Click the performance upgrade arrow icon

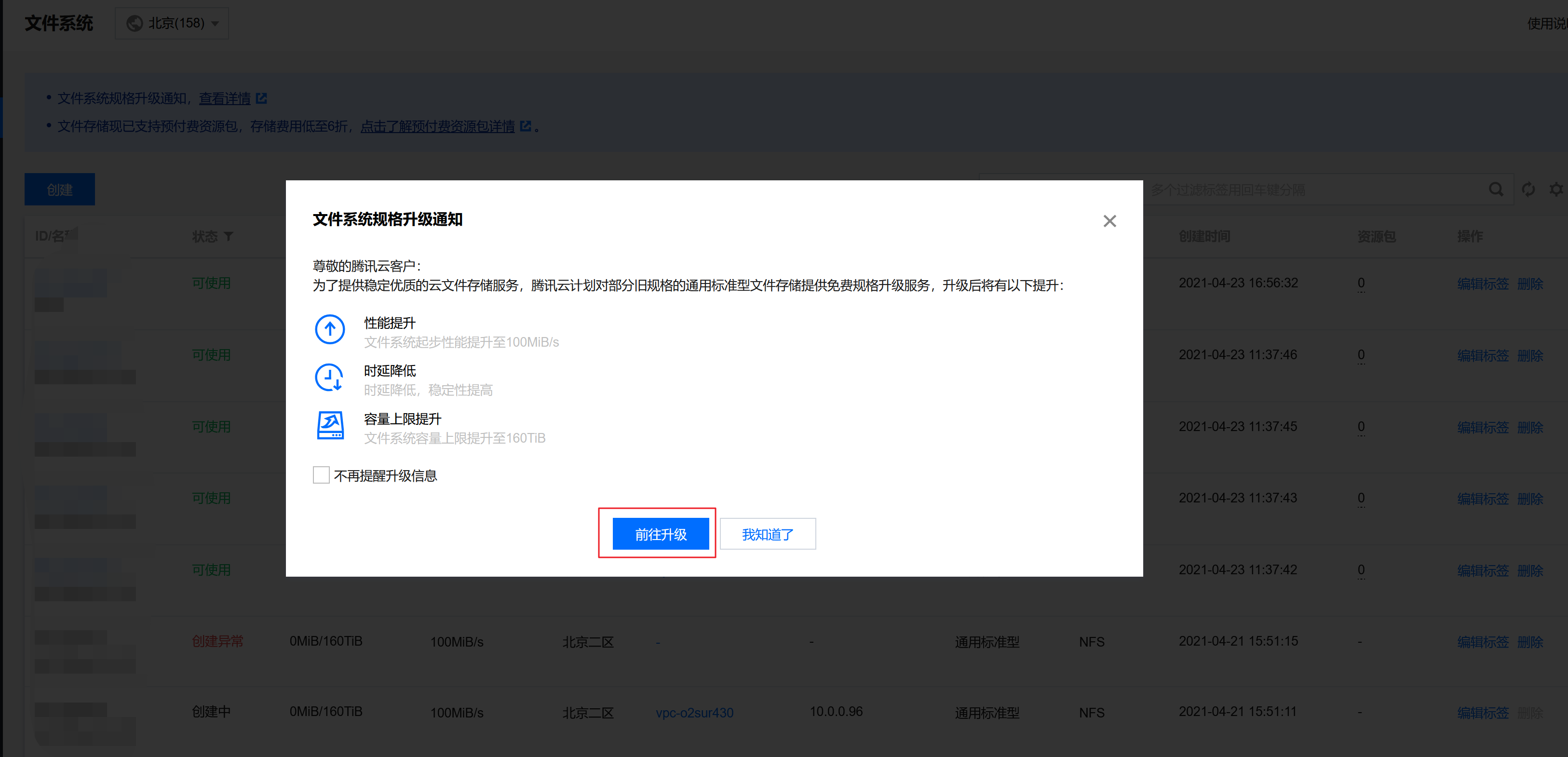tap(330, 330)
